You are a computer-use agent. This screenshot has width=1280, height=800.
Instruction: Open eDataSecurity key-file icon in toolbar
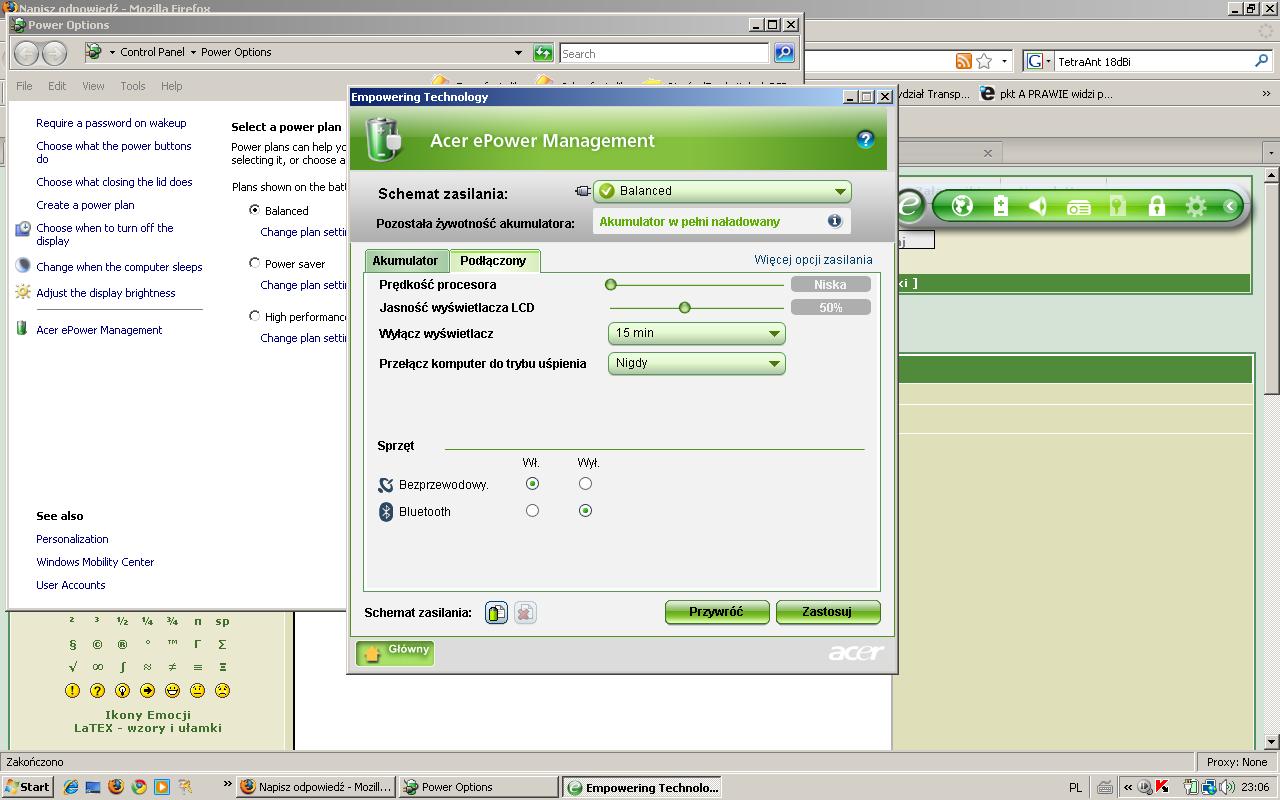click(x=1117, y=207)
